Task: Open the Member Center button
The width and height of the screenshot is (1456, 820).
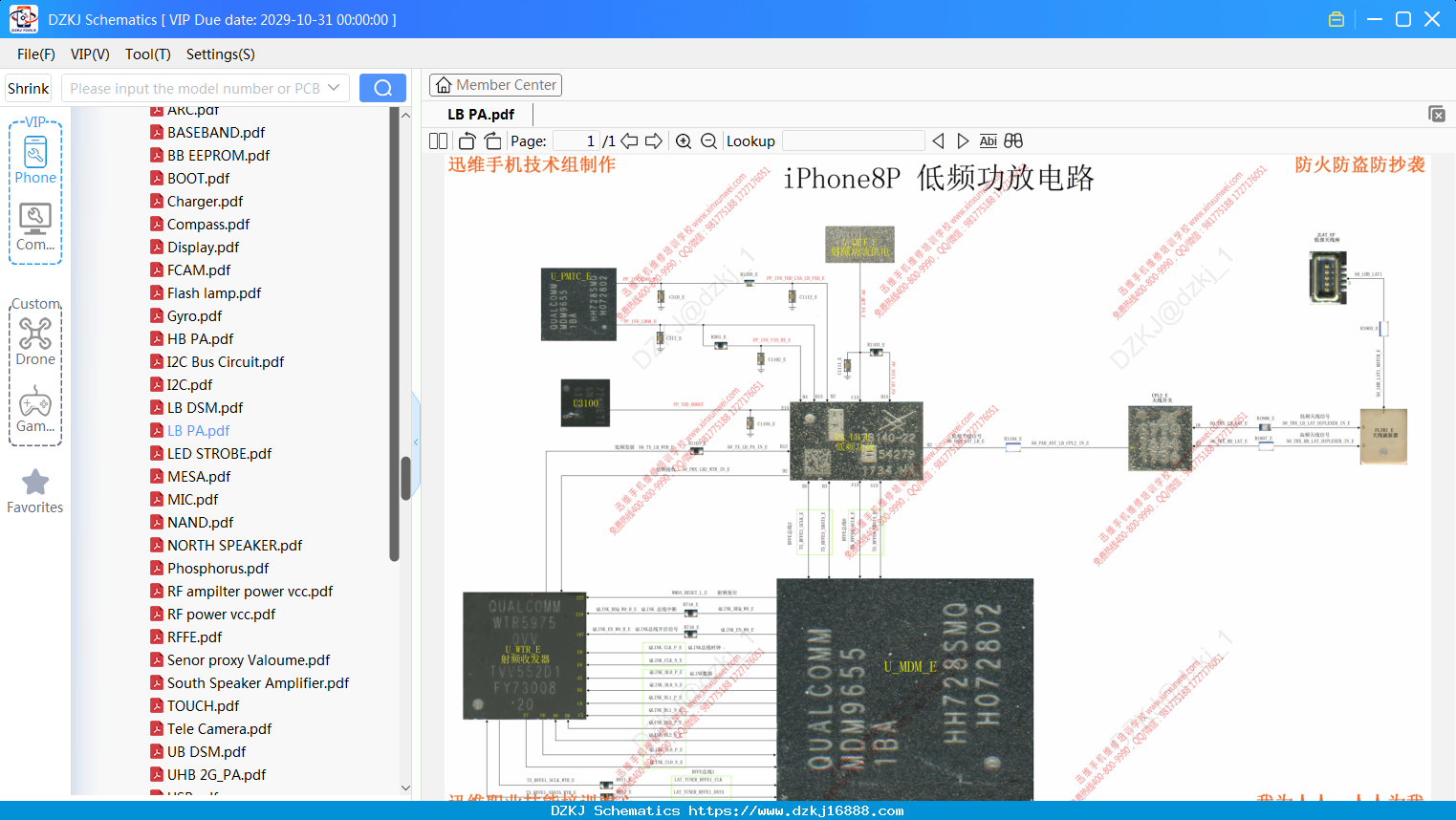Action: click(495, 85)
